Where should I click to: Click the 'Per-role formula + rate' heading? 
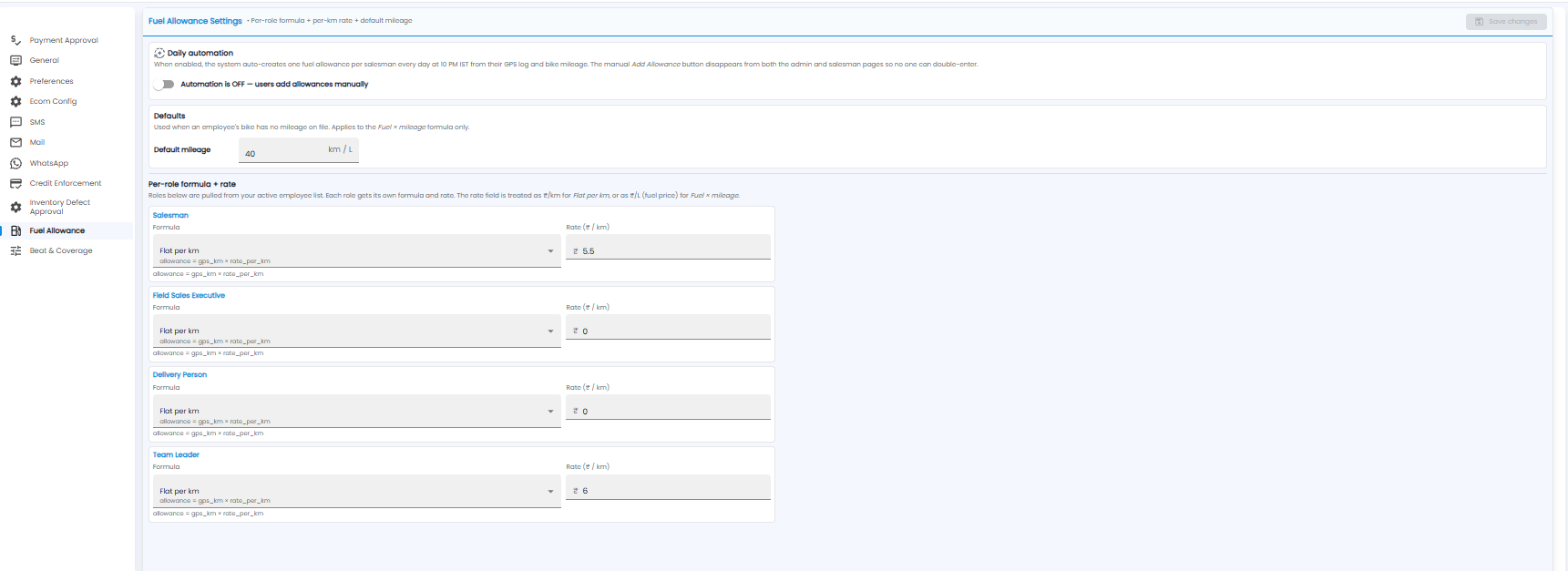point(192,184)
